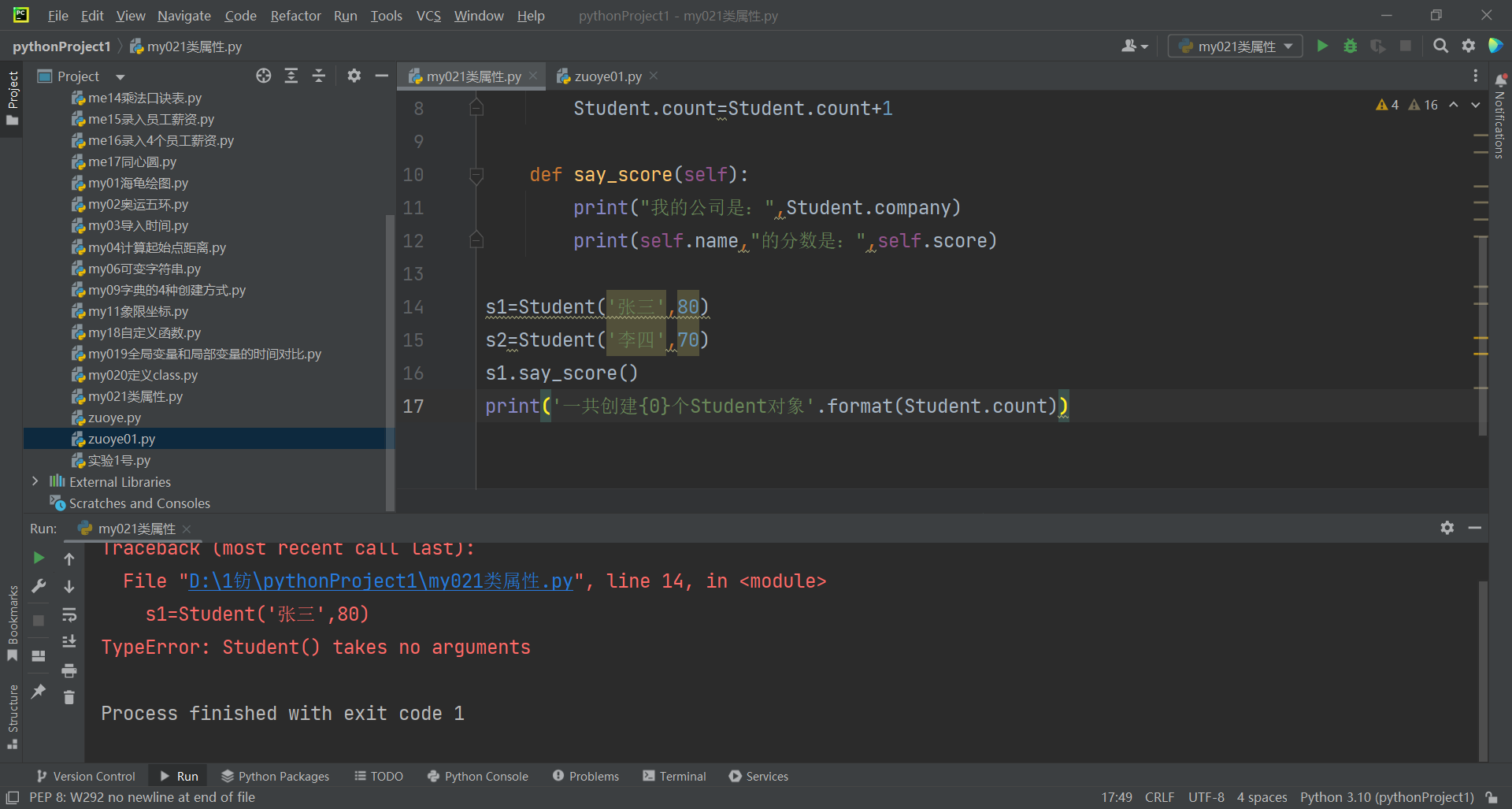Run with coverage from the top toolbar

point(1377,46)
